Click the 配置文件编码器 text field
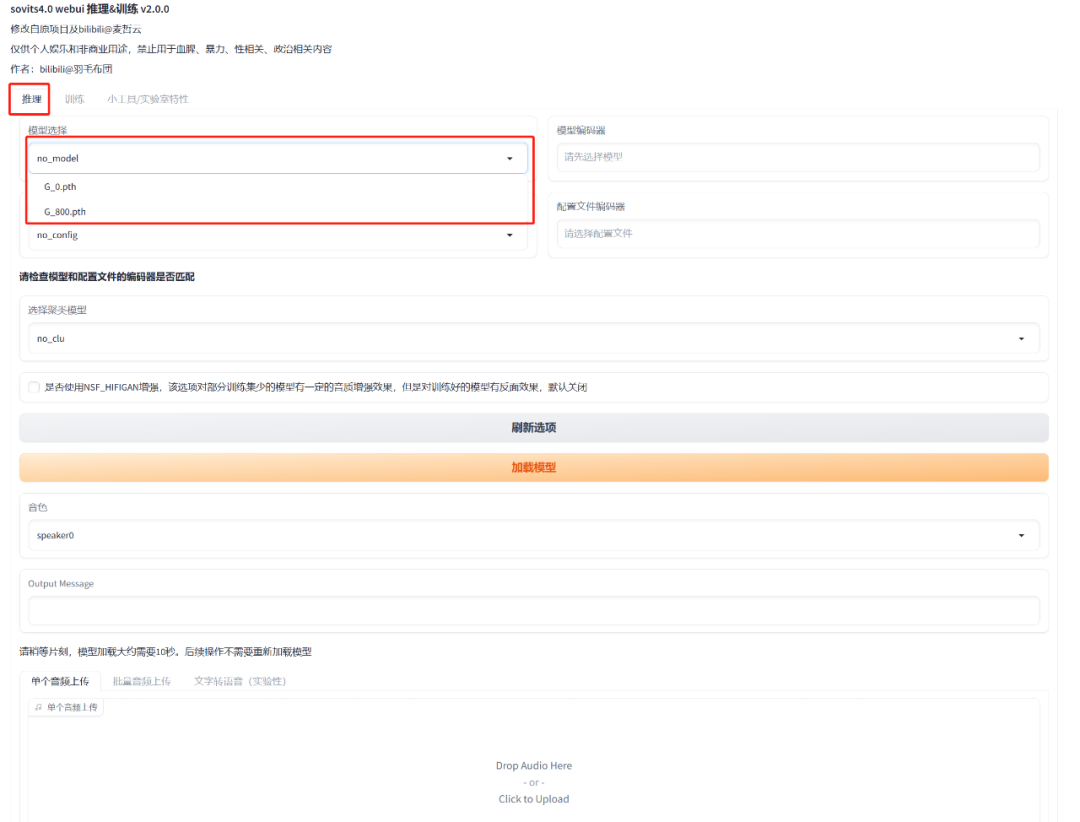 tap(798, 234)
